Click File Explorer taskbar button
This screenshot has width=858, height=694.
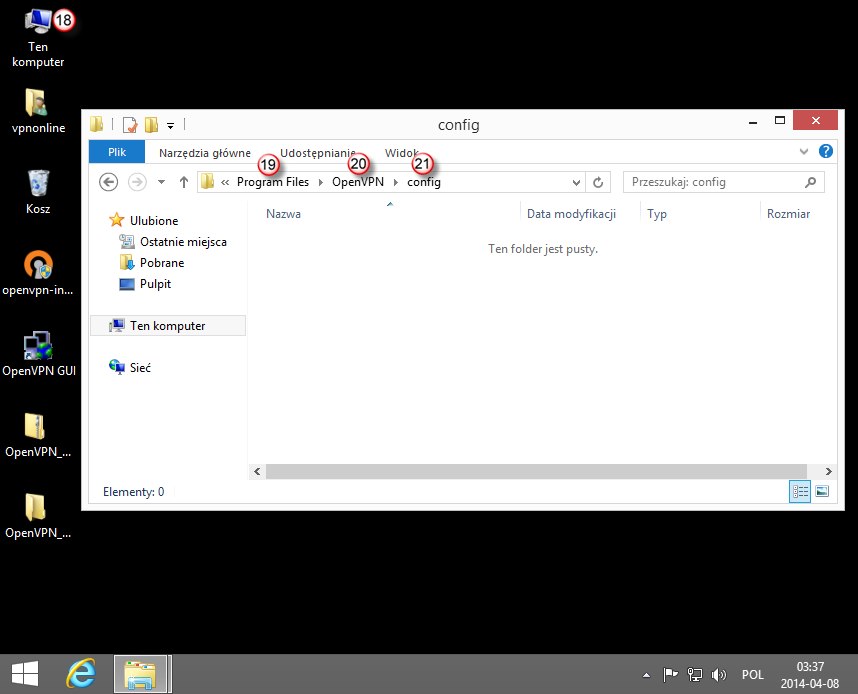(x=140, y=674)
